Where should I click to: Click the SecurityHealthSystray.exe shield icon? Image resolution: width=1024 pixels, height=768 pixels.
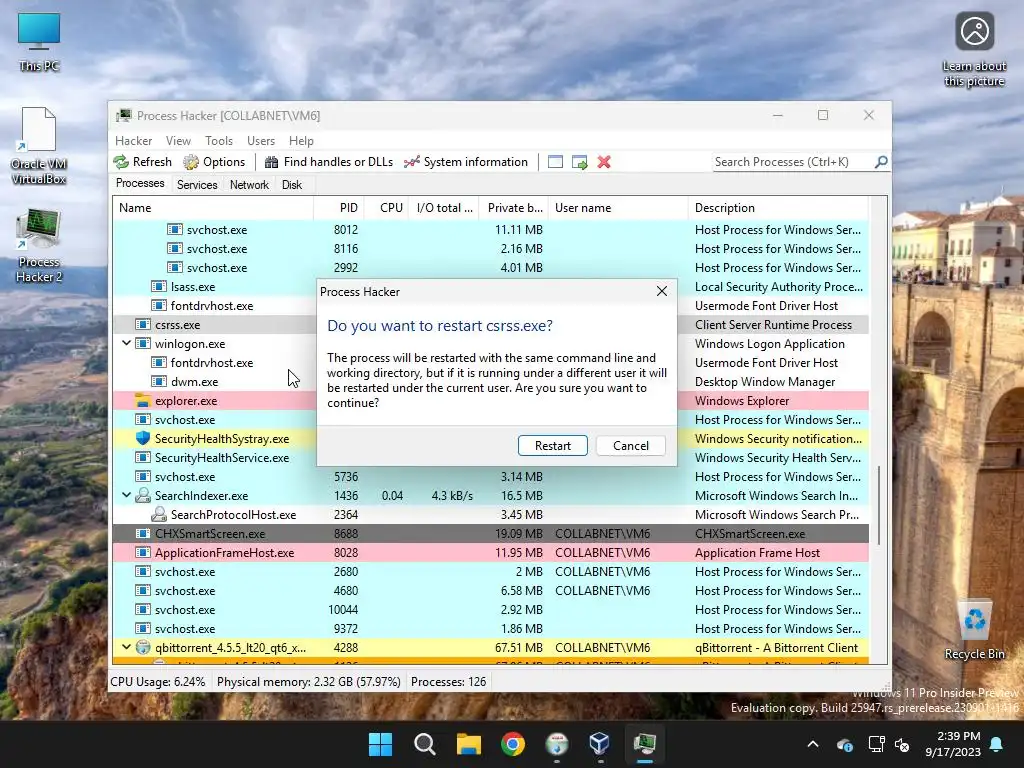click(x=142, y=438)
